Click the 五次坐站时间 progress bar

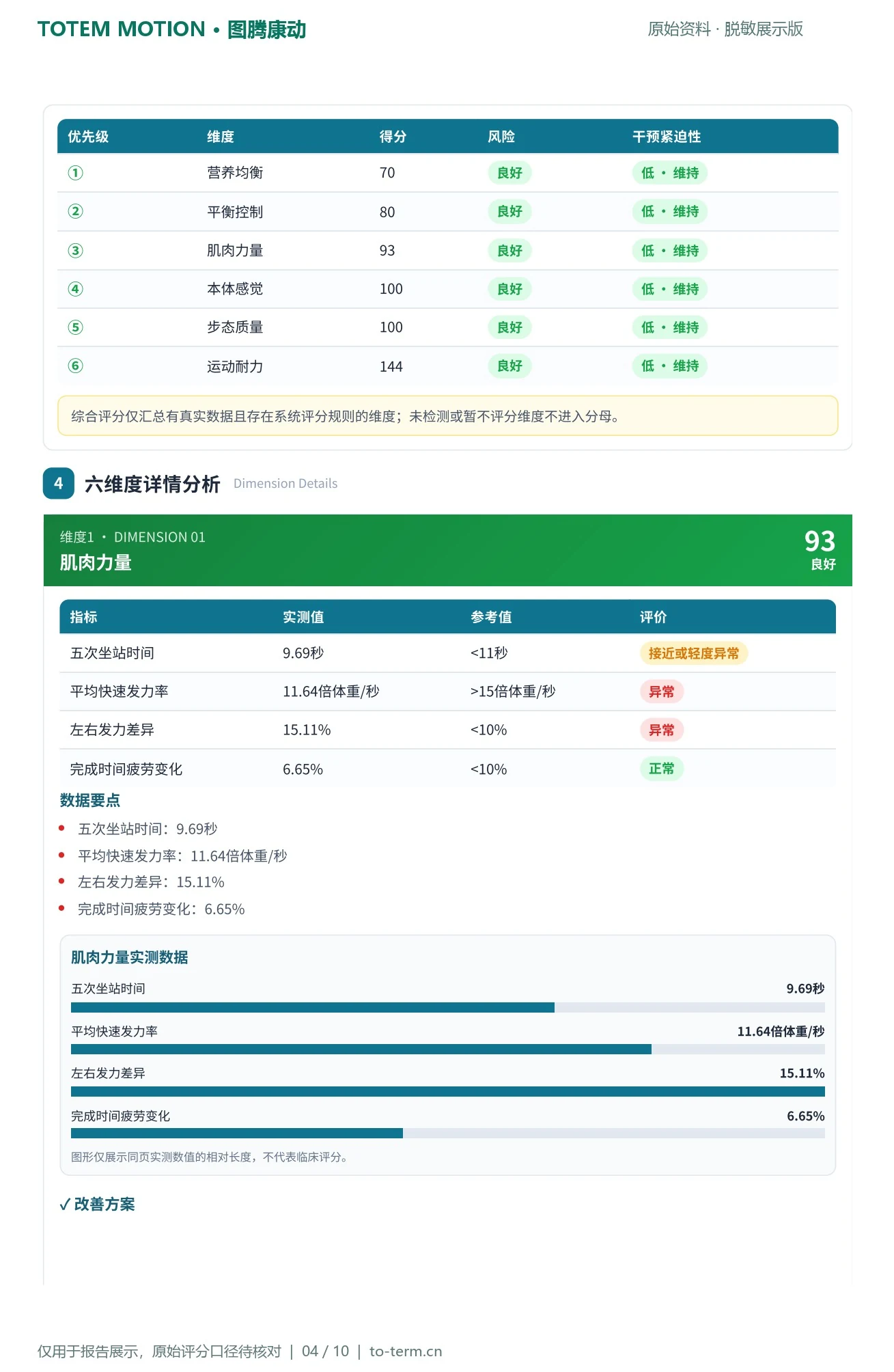(x=448, y=1007)
